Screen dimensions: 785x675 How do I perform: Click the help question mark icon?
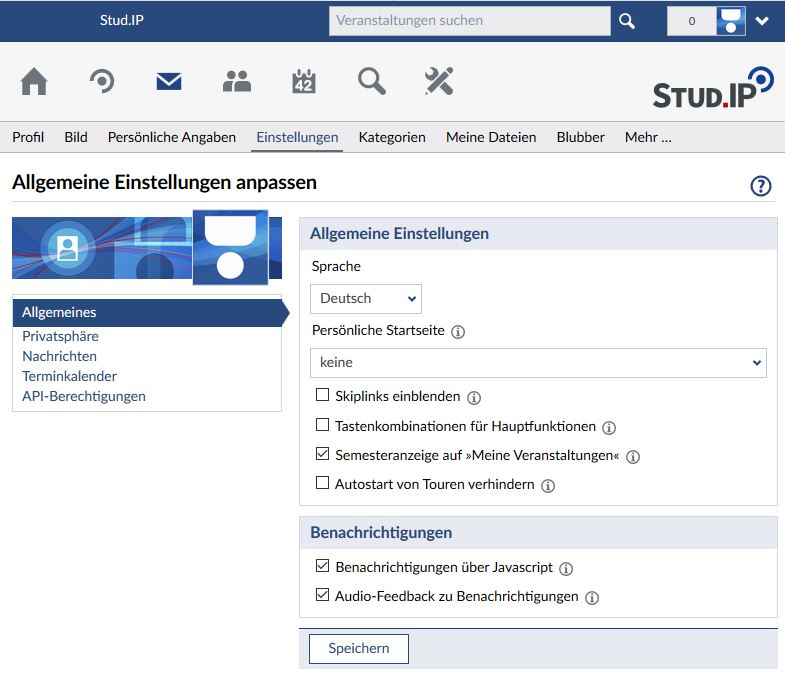[761, 186]
